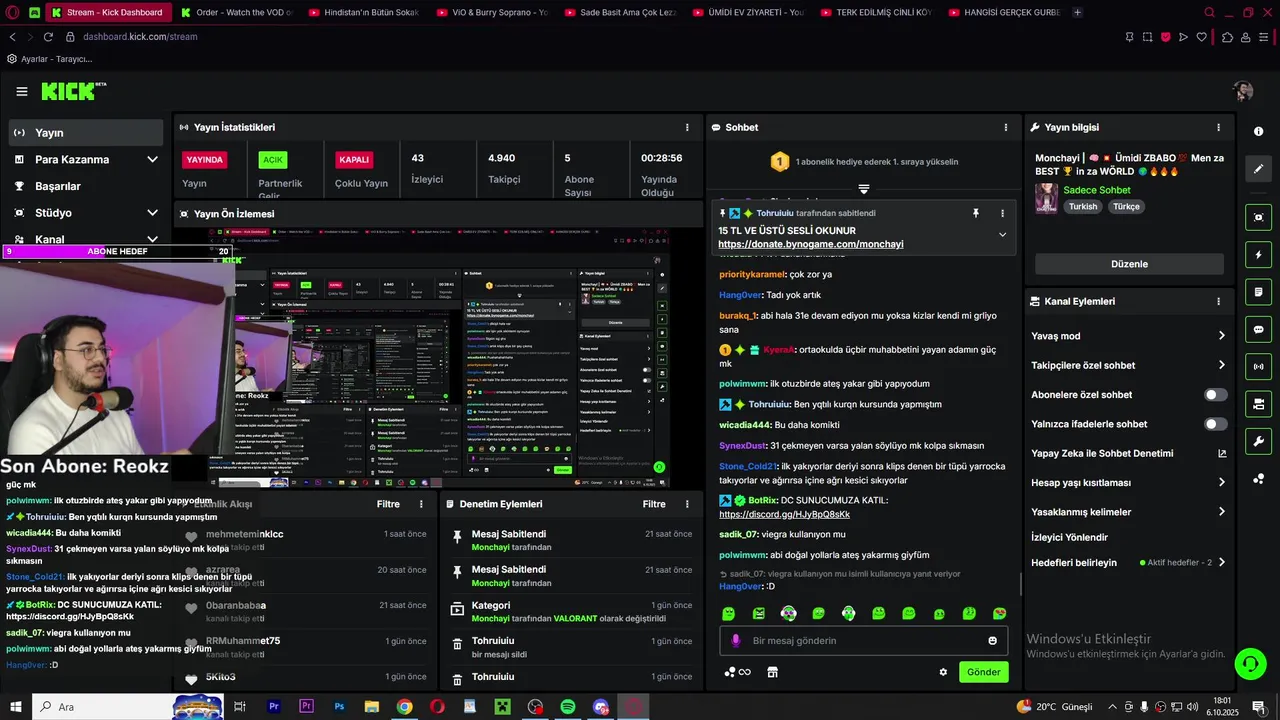Image resolution: width=1280 pixels, height=720 pixels.
Task: Click the three-dots cluster icon in the right rail
Action: click(x=1258, y=479)
